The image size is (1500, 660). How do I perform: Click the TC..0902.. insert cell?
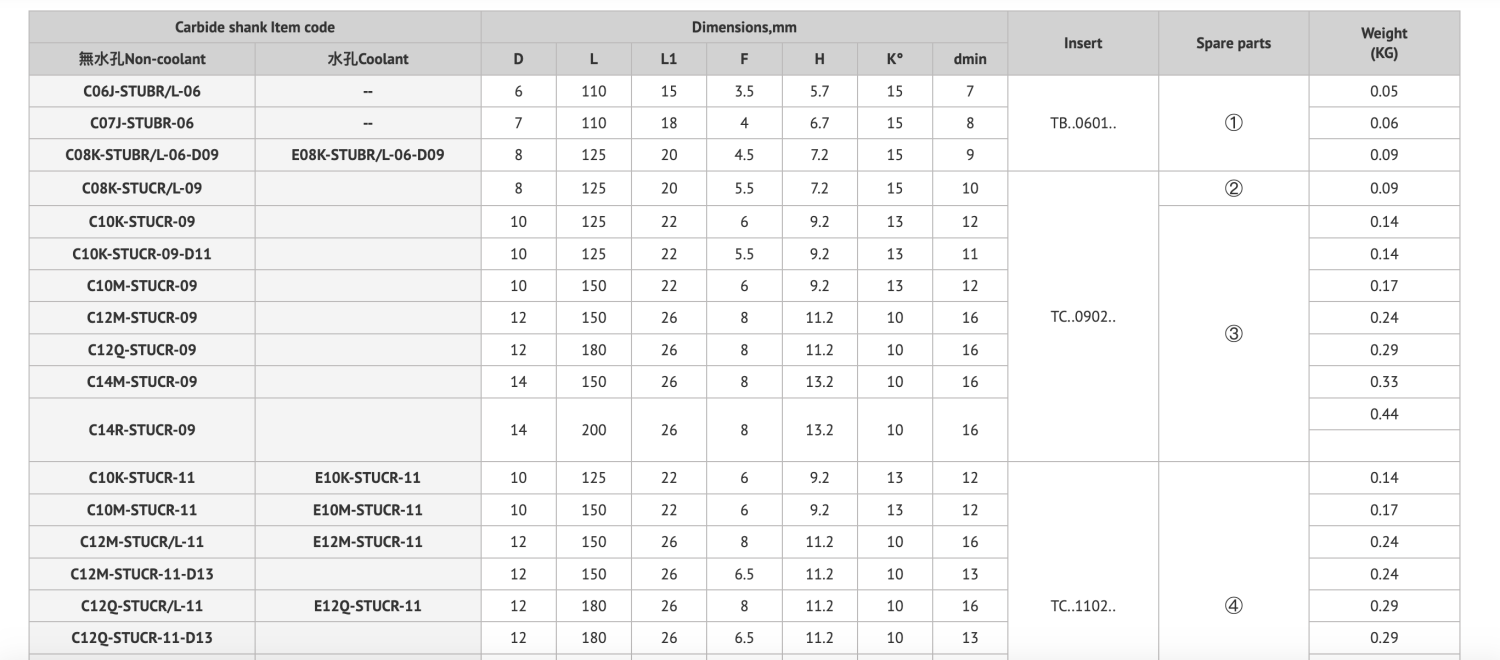1083,317
